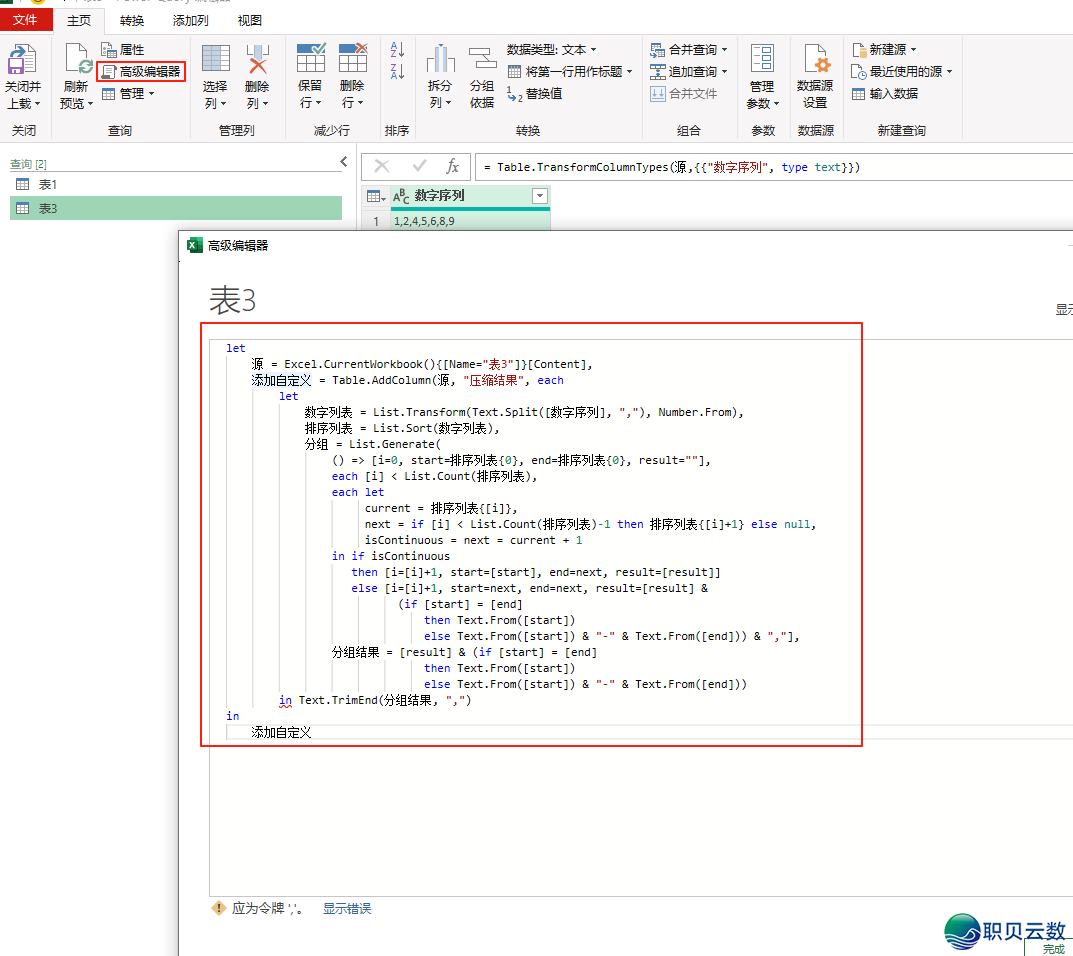The height and width of the screenshot is (956, 1073).
Task: Open the 最近使用的源 recent sources dropdown
Action: (902, 71)
